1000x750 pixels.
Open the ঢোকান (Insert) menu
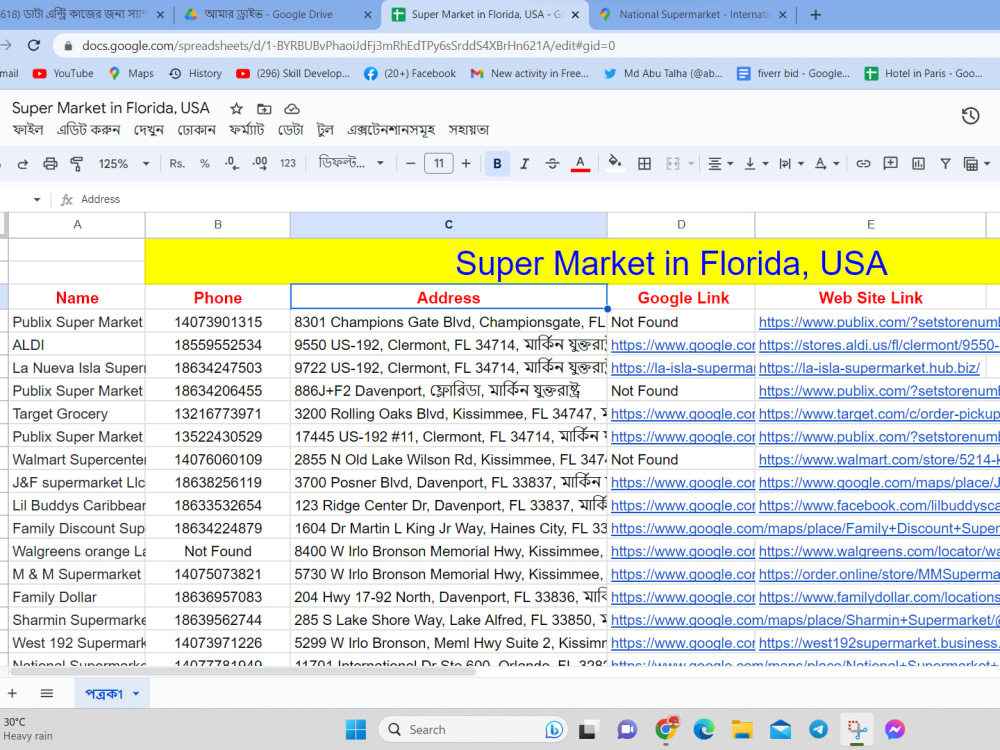pos(196,130)
